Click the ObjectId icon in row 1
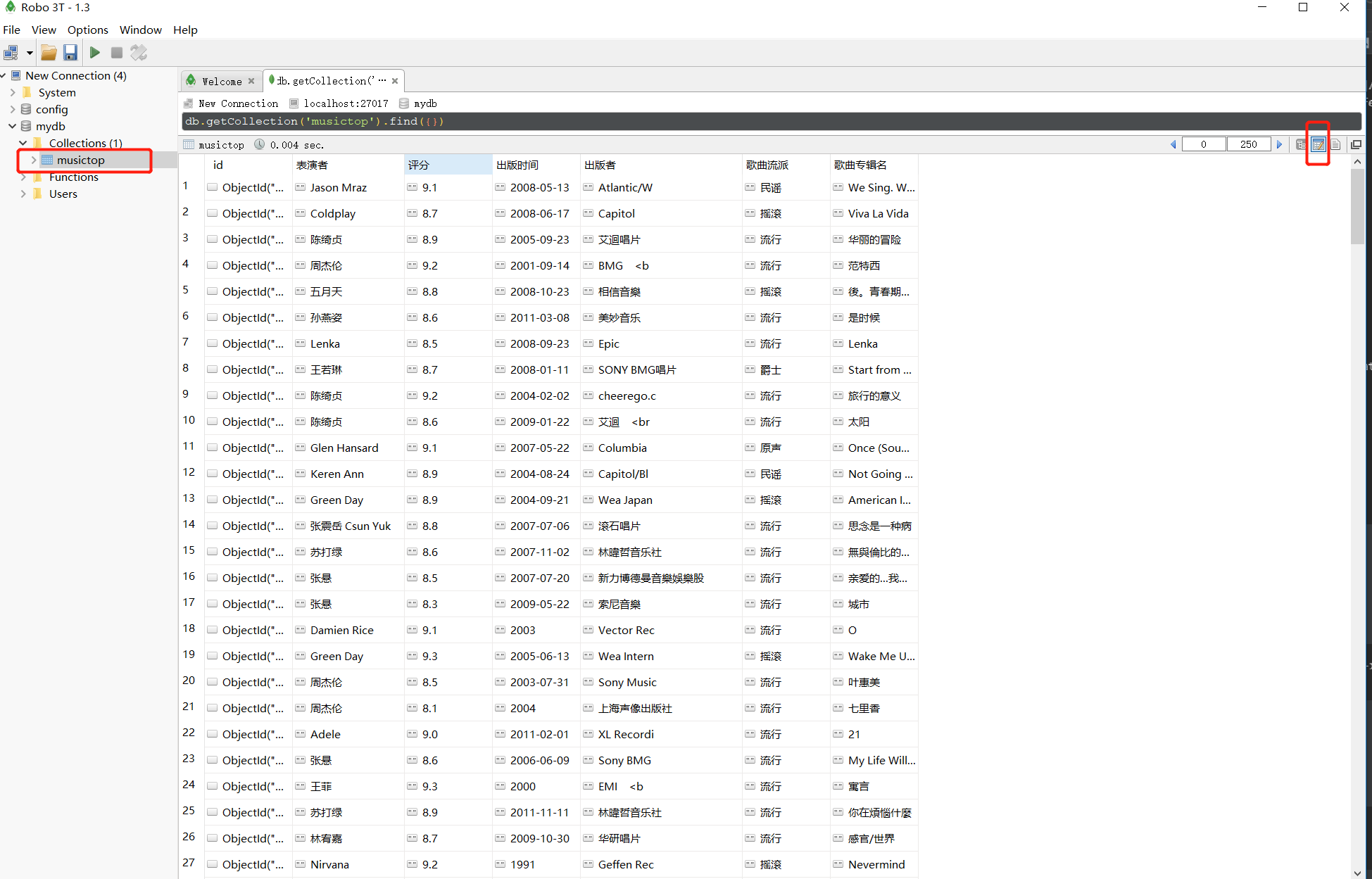 (213, 187)
